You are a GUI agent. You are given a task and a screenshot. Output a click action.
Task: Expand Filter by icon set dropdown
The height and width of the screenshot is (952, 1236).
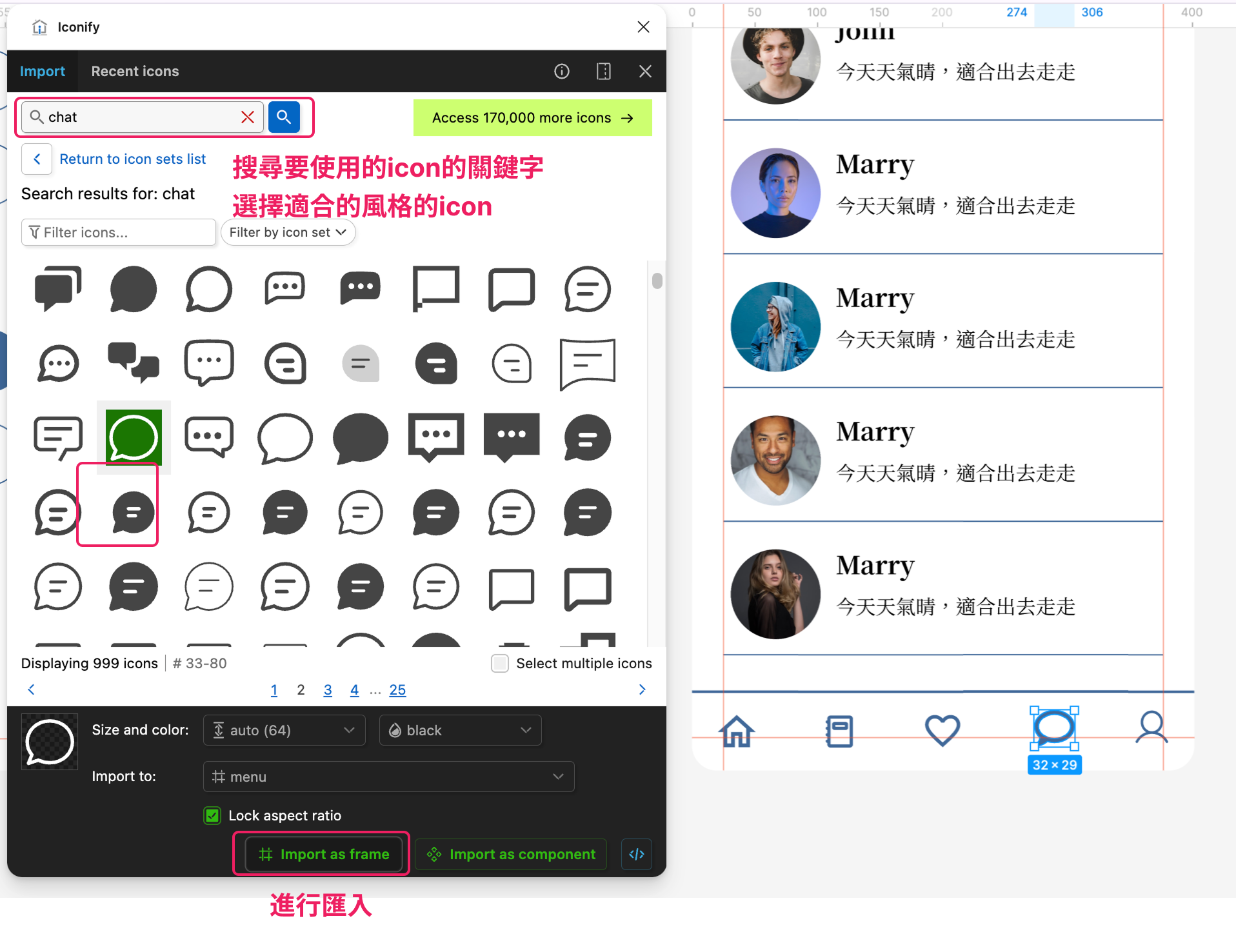point(288,232)
